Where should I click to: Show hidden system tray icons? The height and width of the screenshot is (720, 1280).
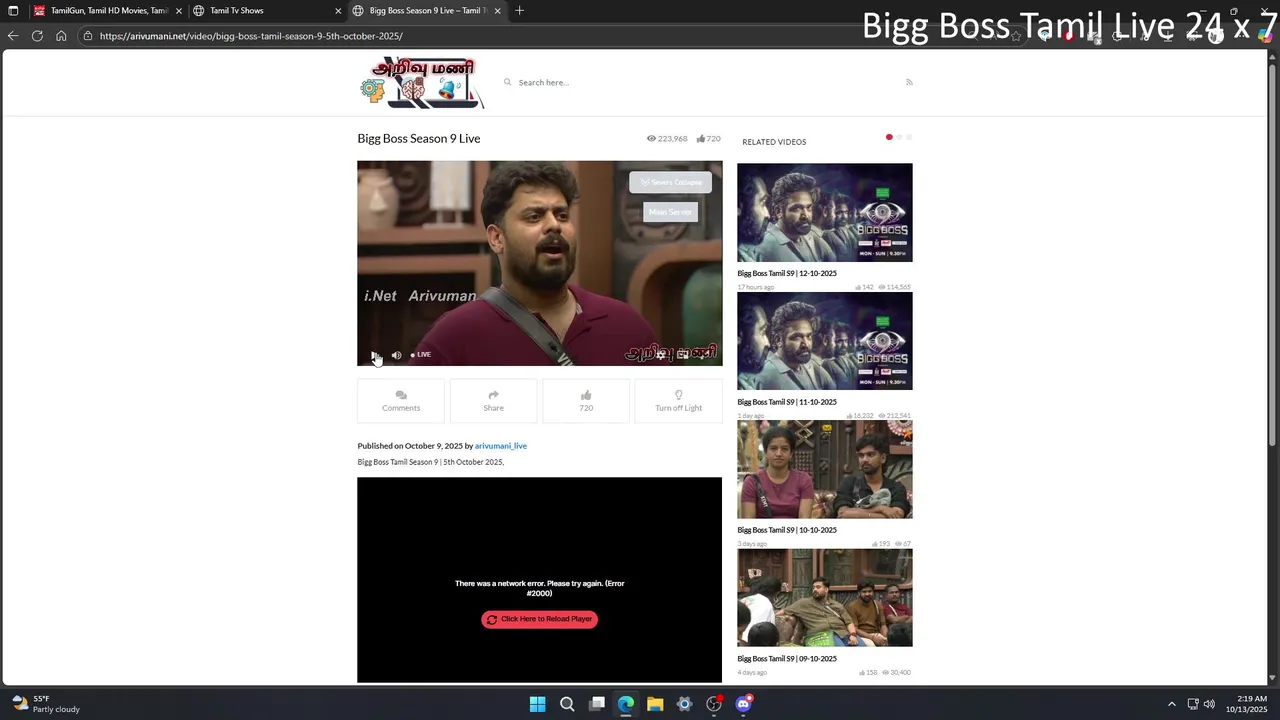click(1172, 704)
